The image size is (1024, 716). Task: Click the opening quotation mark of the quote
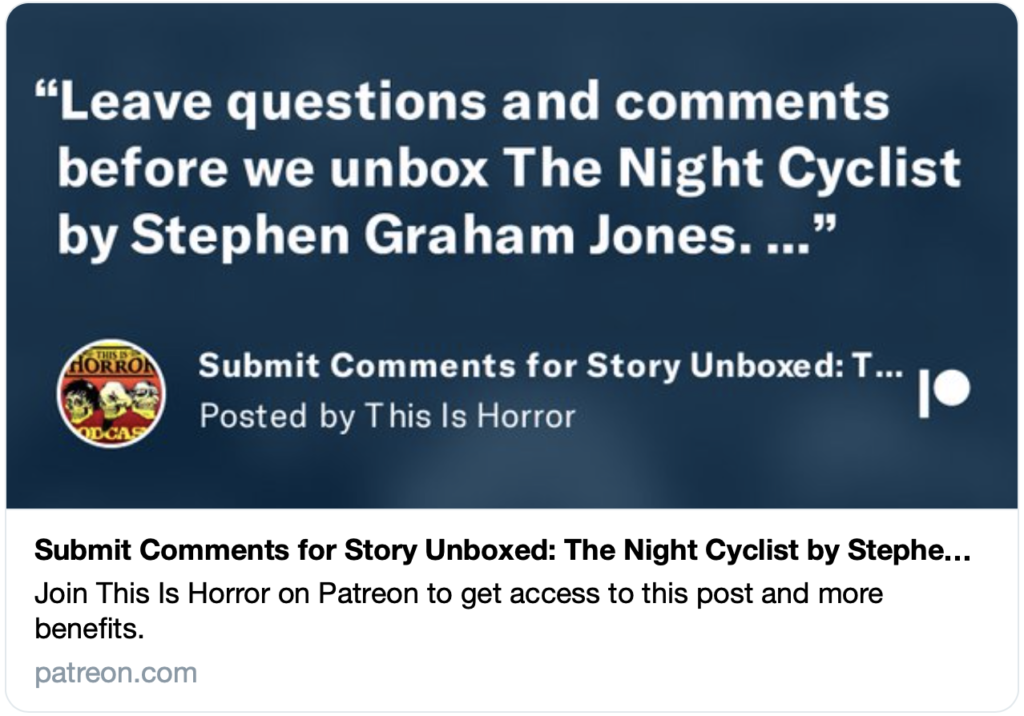pos(46,99)
